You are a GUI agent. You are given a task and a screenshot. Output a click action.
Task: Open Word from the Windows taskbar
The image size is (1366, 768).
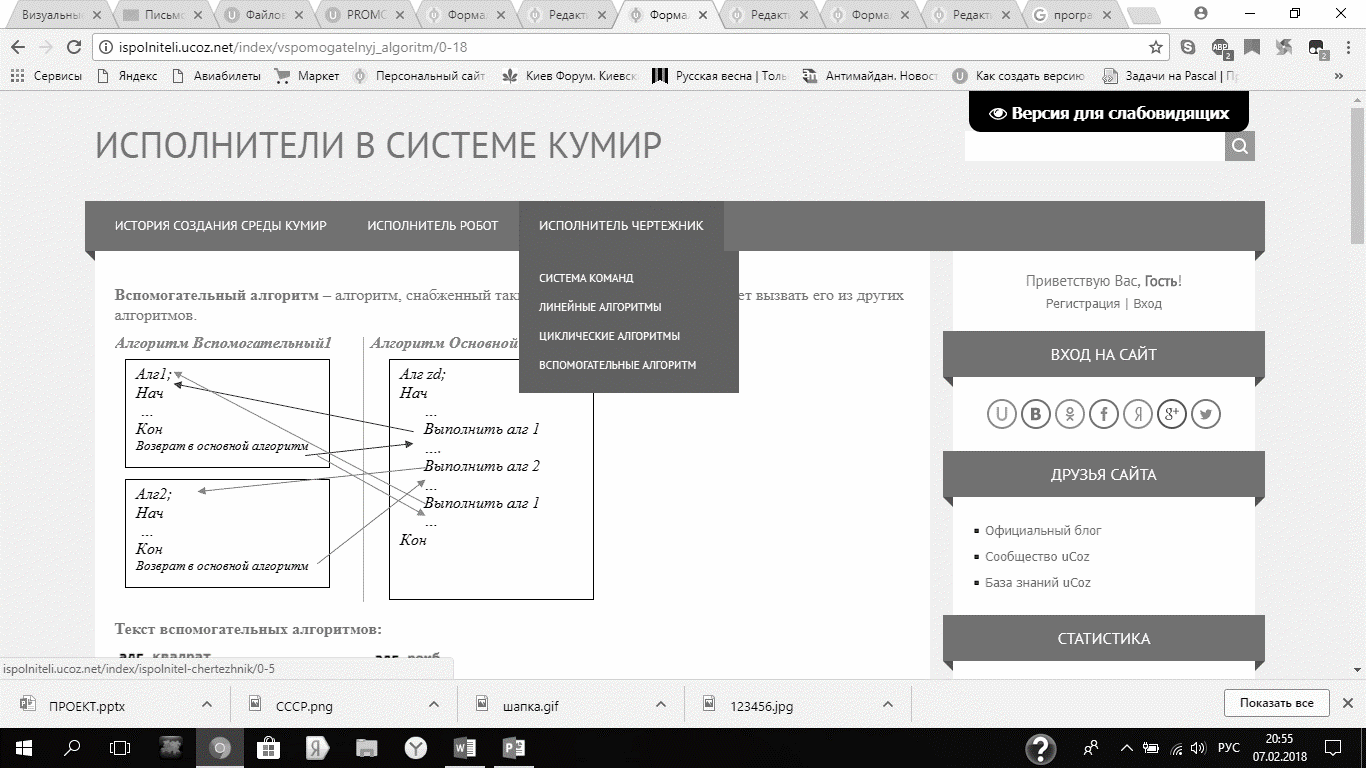pos(465,748)
